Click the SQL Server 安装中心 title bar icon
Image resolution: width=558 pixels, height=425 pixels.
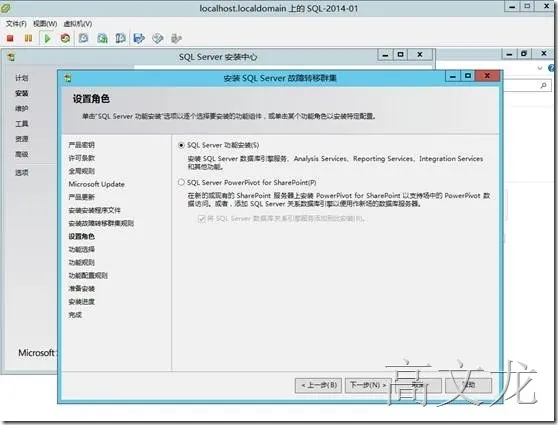point(11,57)
